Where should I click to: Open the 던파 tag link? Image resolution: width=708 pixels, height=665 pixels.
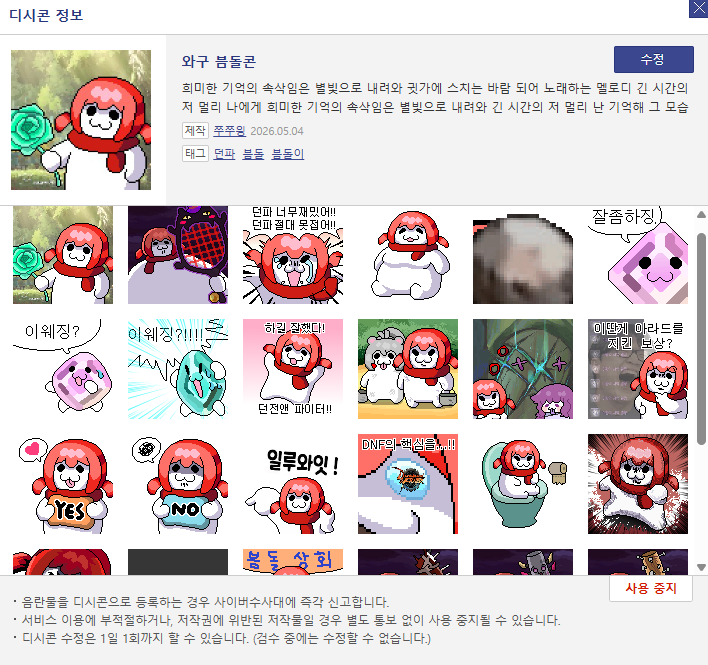(x=224, y=154)
